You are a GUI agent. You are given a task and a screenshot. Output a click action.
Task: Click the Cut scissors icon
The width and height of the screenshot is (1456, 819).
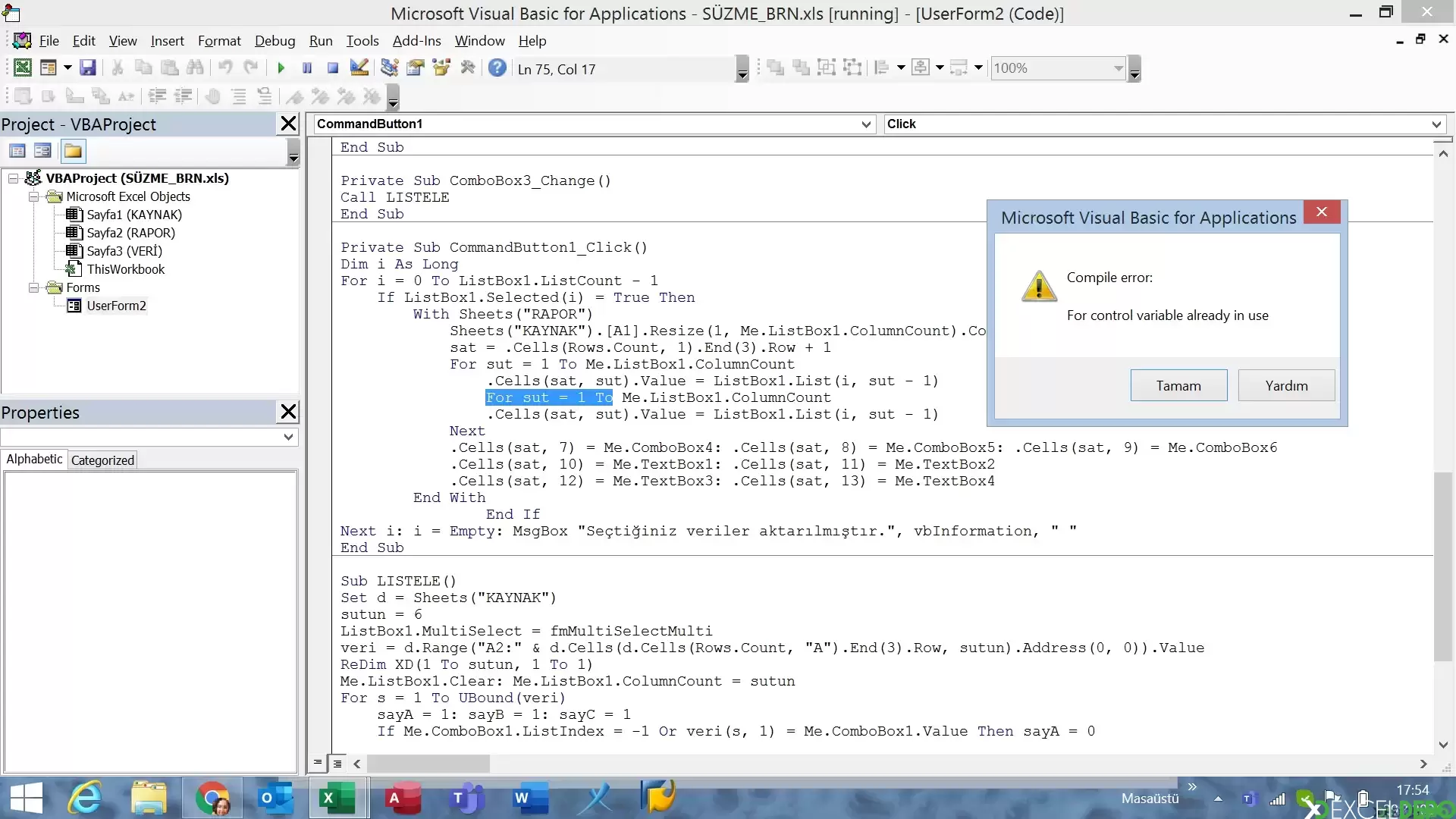(118, 68)
